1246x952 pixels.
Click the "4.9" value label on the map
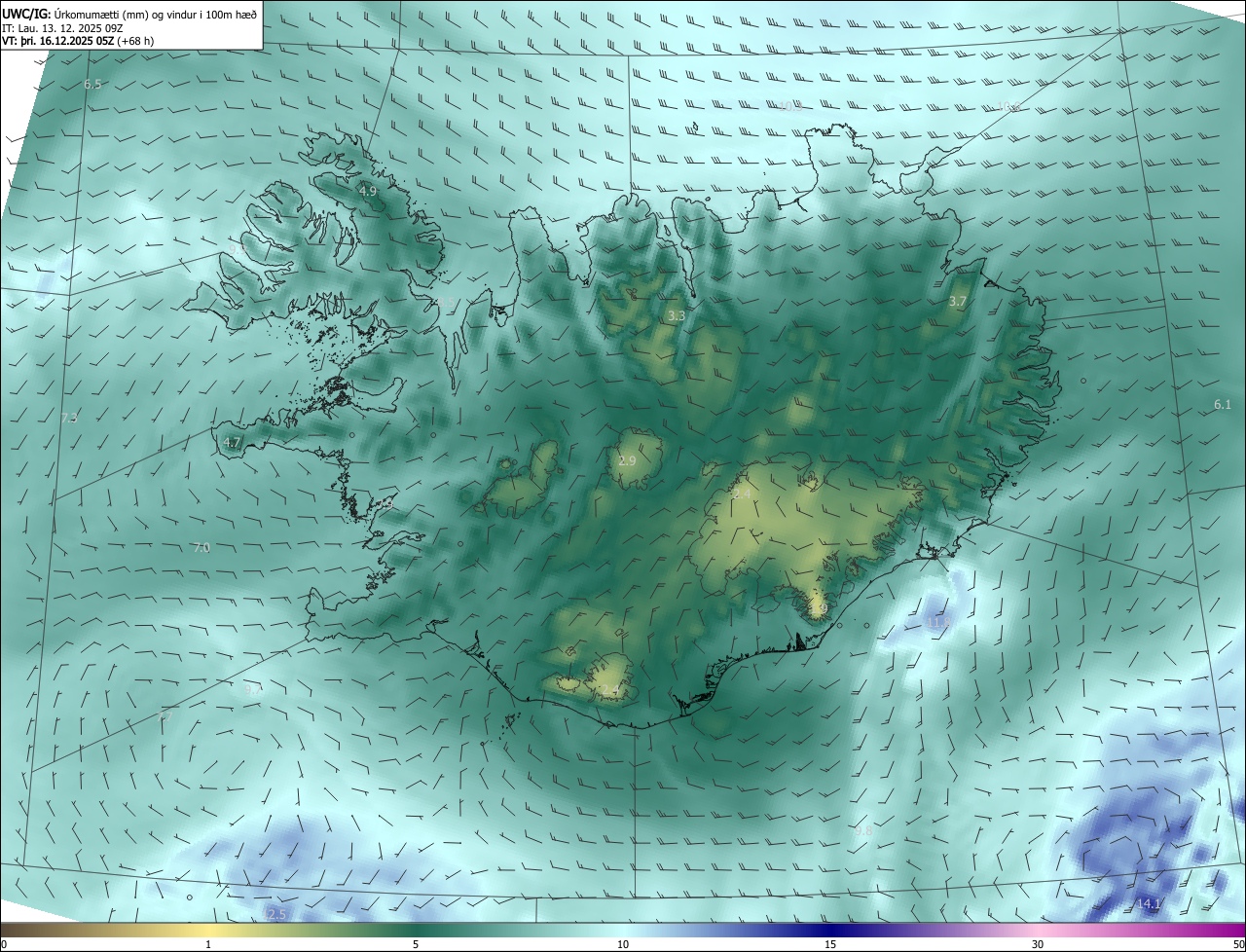(x=367, y=191)
